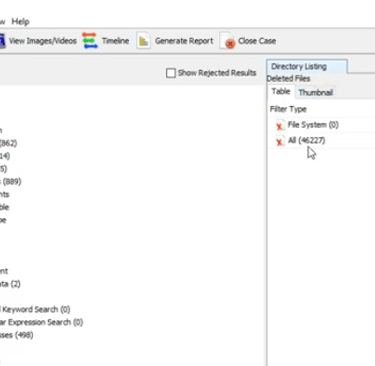Click the deleted-file icon beside File System
This screenshot has height=366, width=375.
pyautogui.click(x=279, y=125)
